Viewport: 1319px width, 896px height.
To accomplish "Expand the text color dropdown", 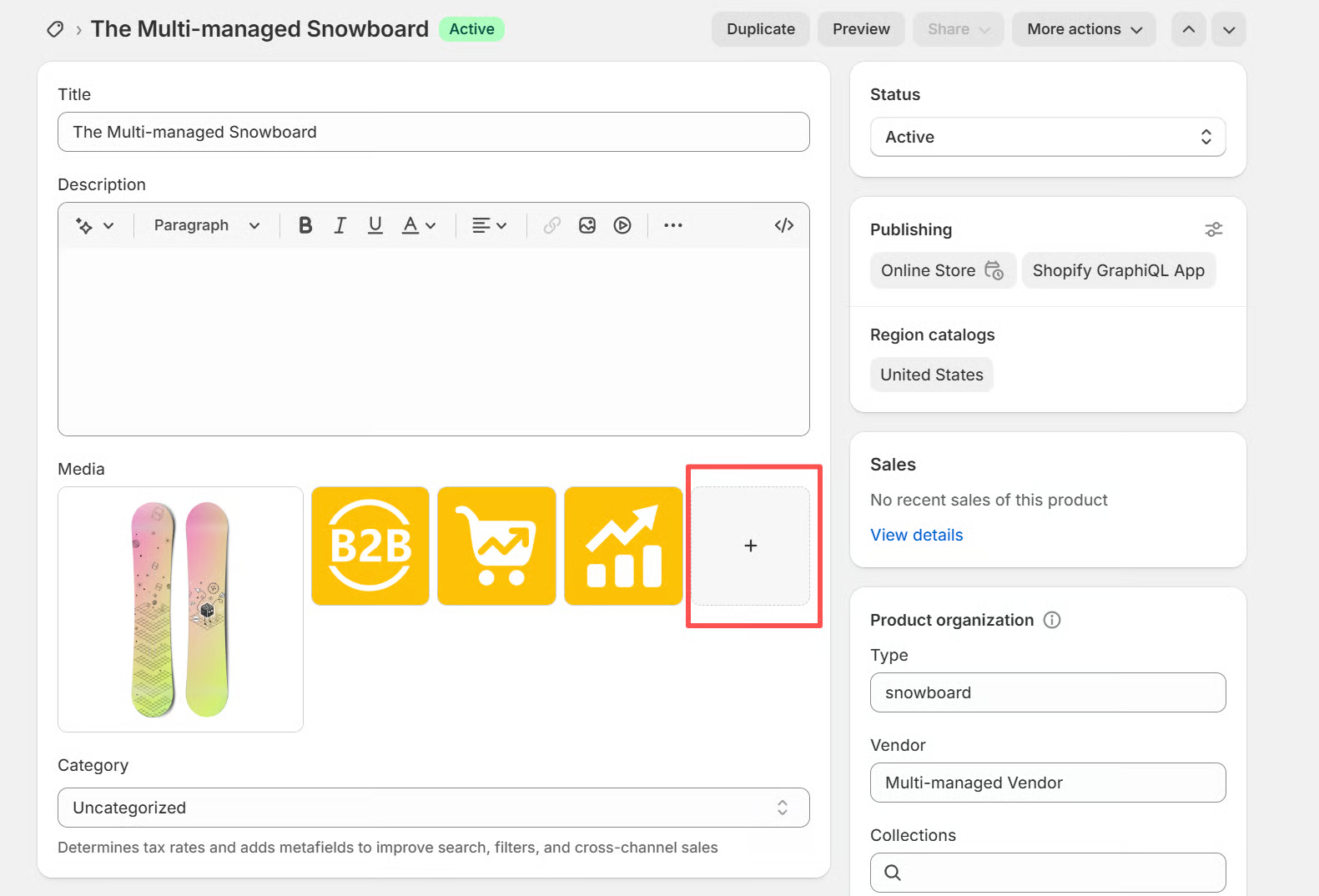I will (419, 225).
